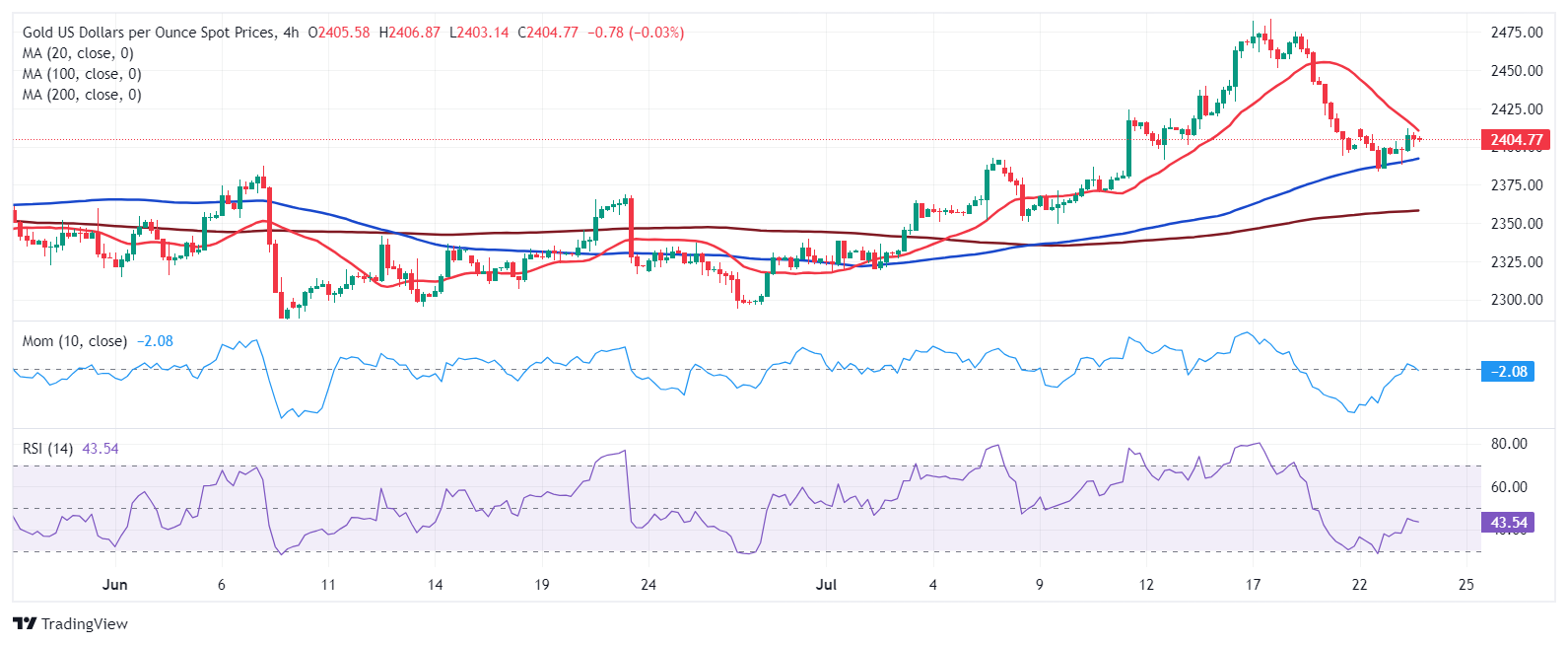Select the MA (100, close, 0) legend
Image resolution: width=1568 pixels, height=645 pixels.
coord(82,74)
